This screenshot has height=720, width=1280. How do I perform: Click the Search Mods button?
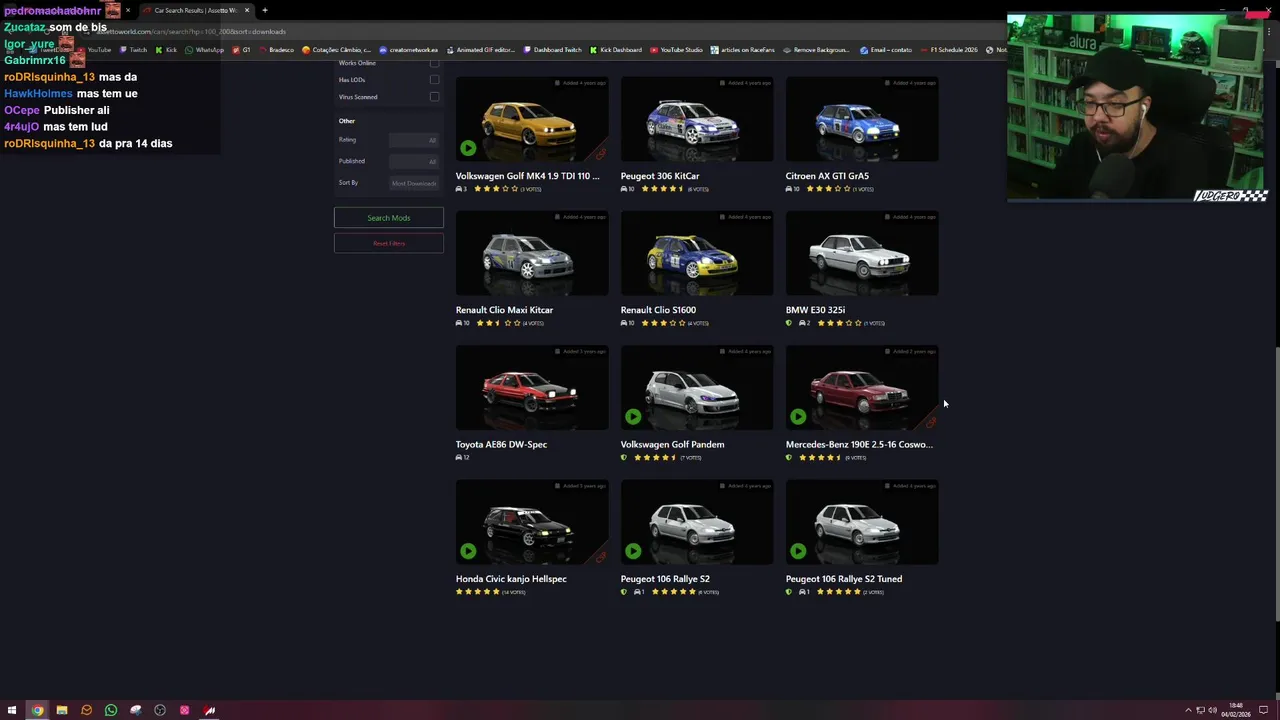pos(389,217)
